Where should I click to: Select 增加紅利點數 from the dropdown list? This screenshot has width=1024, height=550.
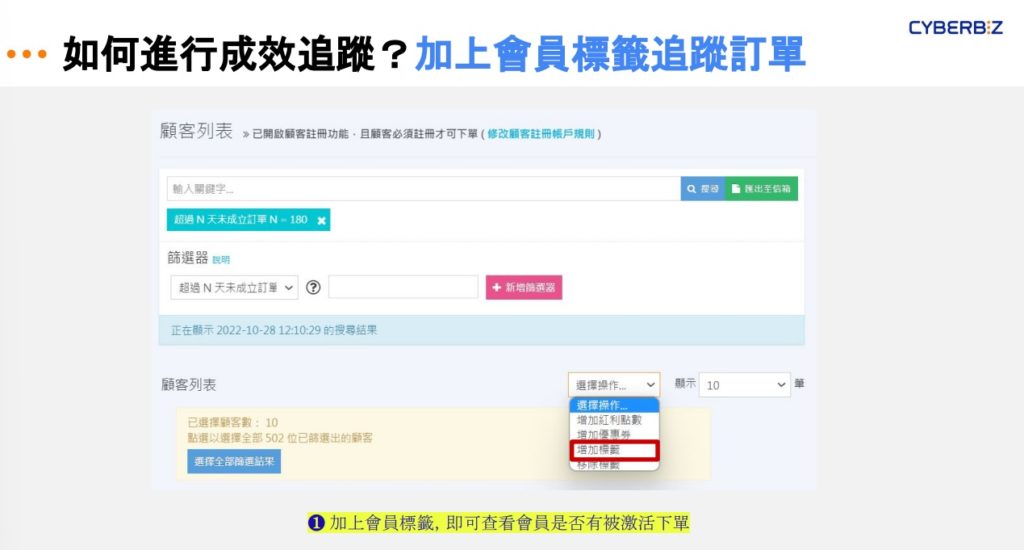(609, 420)
